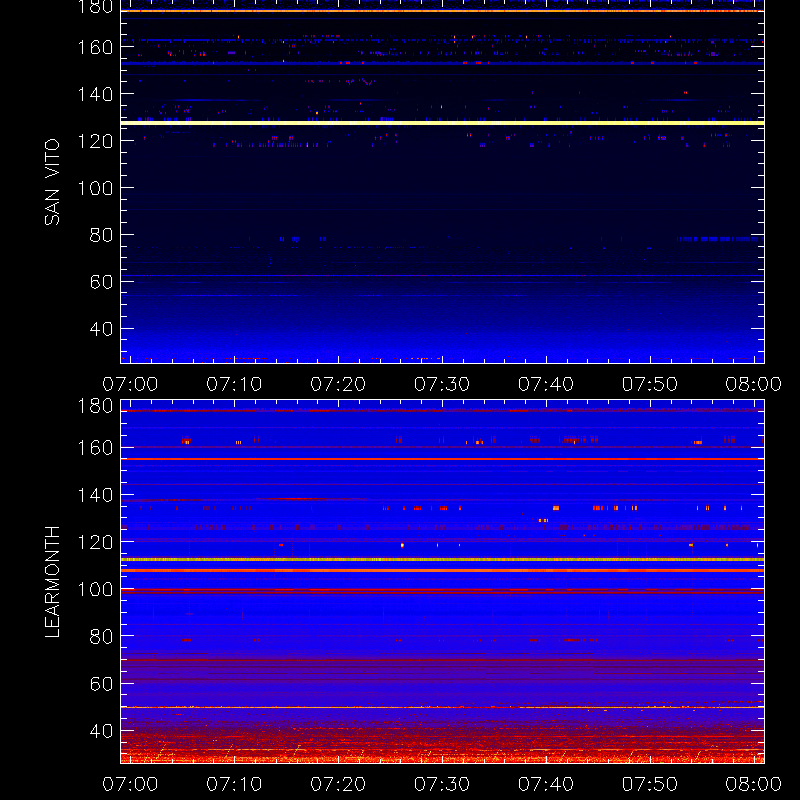This screenshot has height=800, width=800.
Task: Select the 80 tick label on Learmonth plot
Action: (x=101, y=637)
